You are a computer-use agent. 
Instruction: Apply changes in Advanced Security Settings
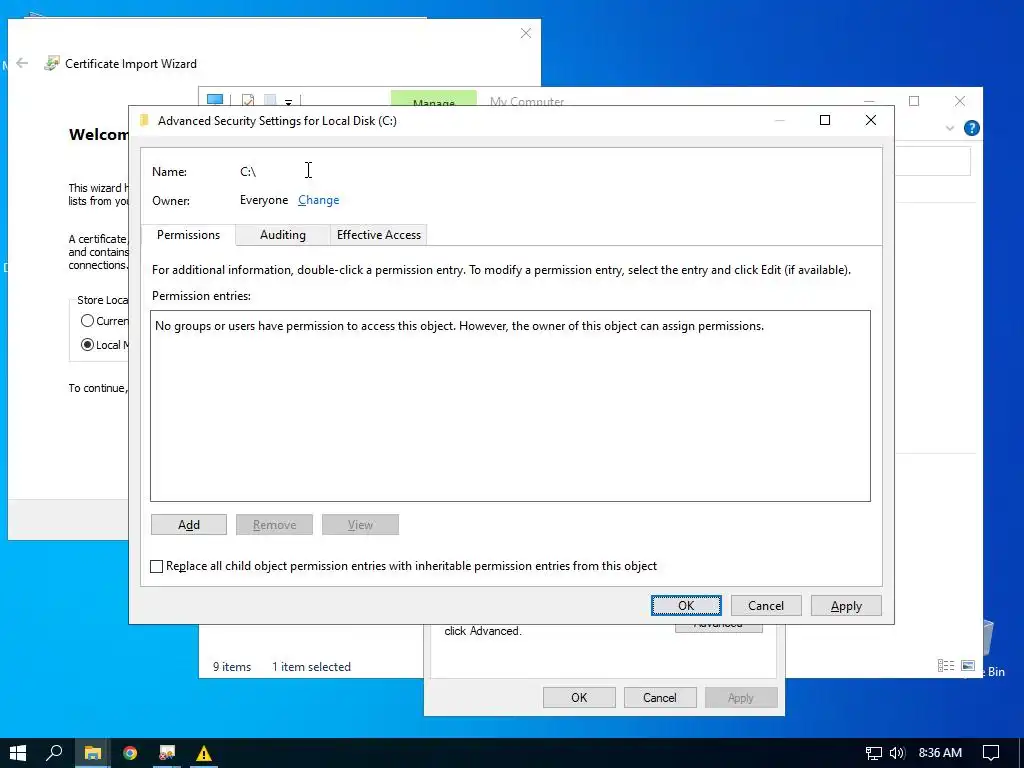[x=846, y=605]
